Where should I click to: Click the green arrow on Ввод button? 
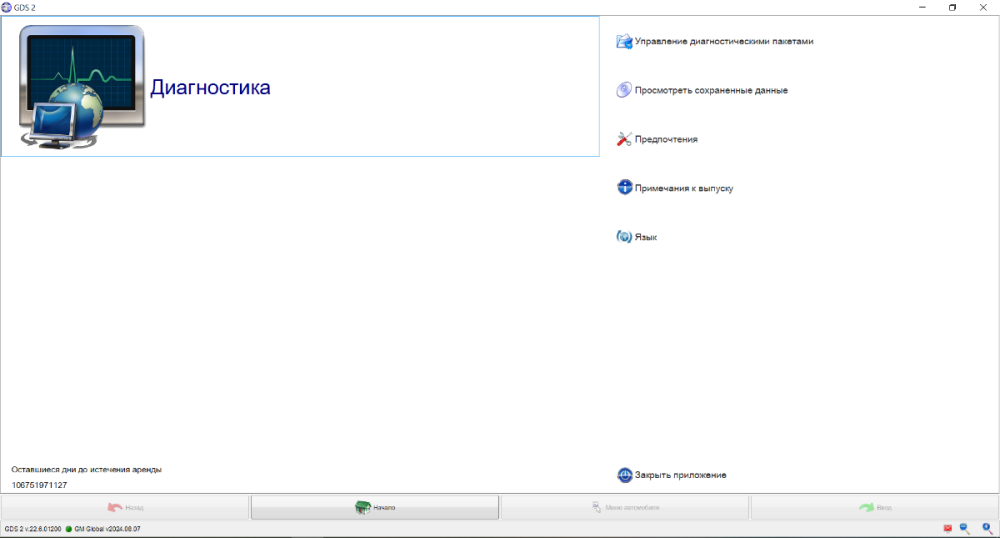click(x=867, y=507)
